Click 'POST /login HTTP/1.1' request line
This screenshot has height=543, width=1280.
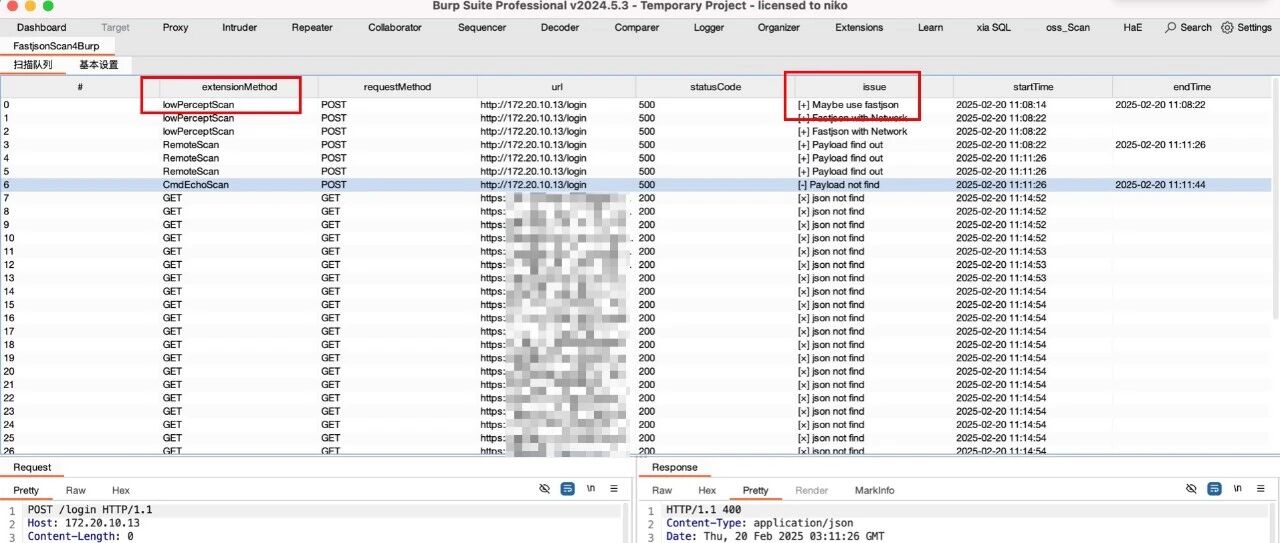click(x=90, y=510)
